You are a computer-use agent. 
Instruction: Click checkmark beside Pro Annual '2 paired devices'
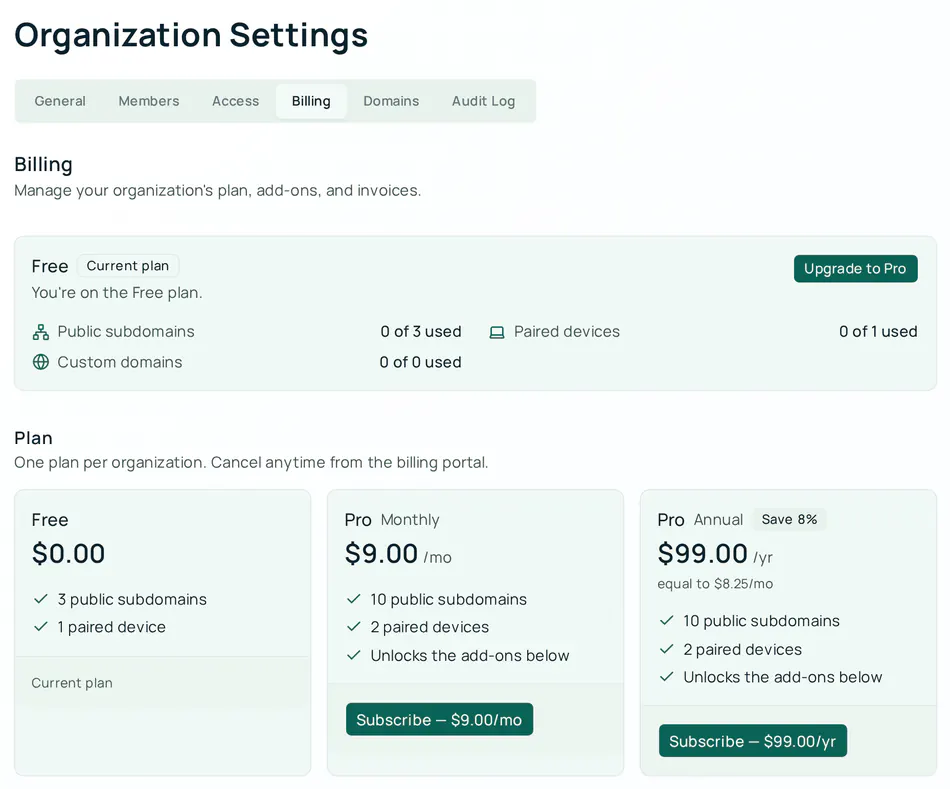[x=666, y=650]
